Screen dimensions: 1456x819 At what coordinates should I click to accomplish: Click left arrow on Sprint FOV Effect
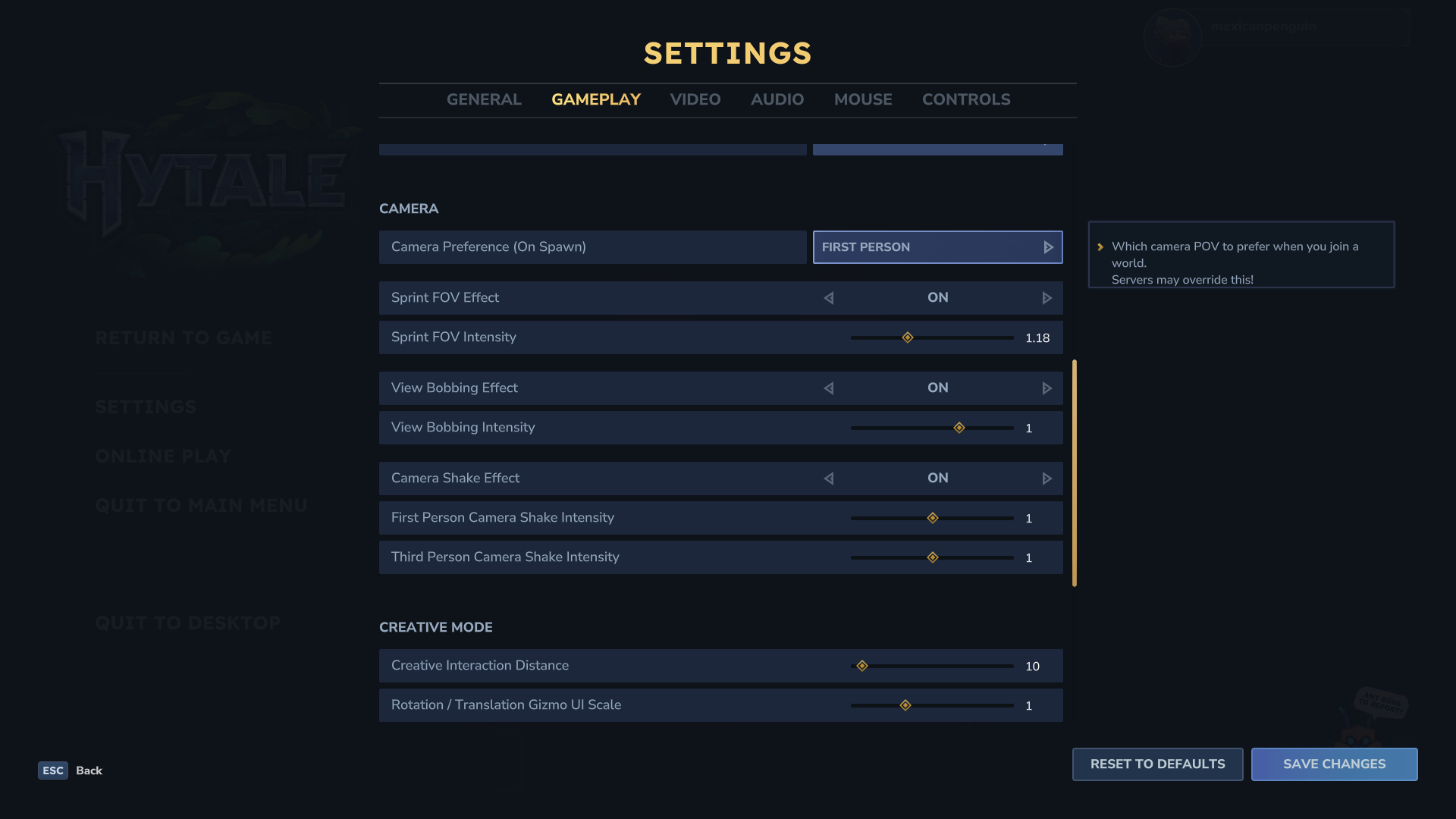tap(829, 298)
